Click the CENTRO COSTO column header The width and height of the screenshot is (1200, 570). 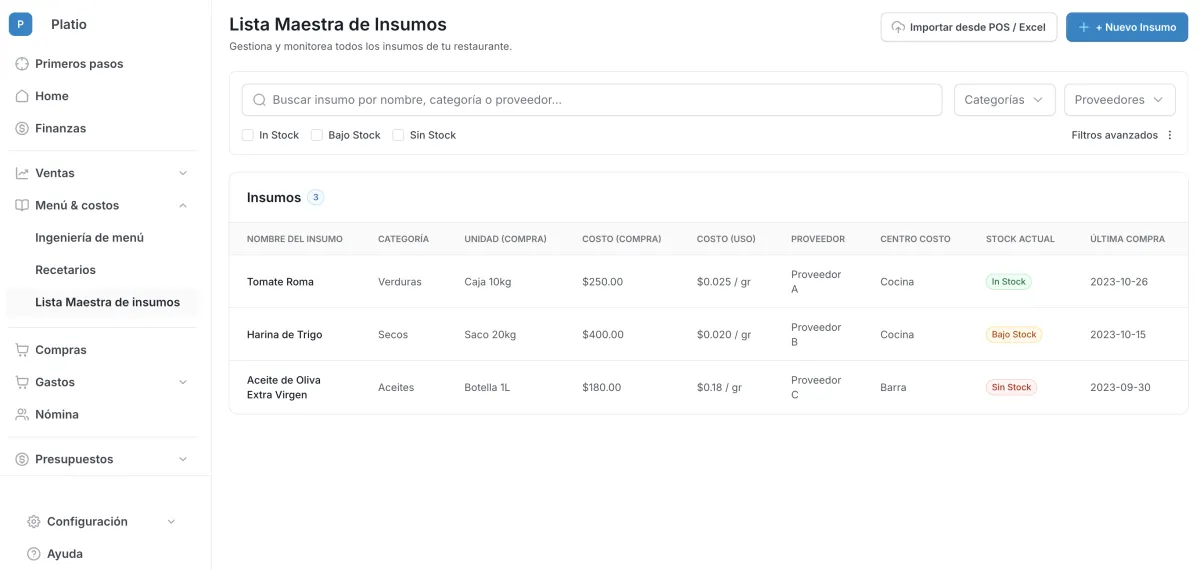pyautogui.click(x=915, y=239)
